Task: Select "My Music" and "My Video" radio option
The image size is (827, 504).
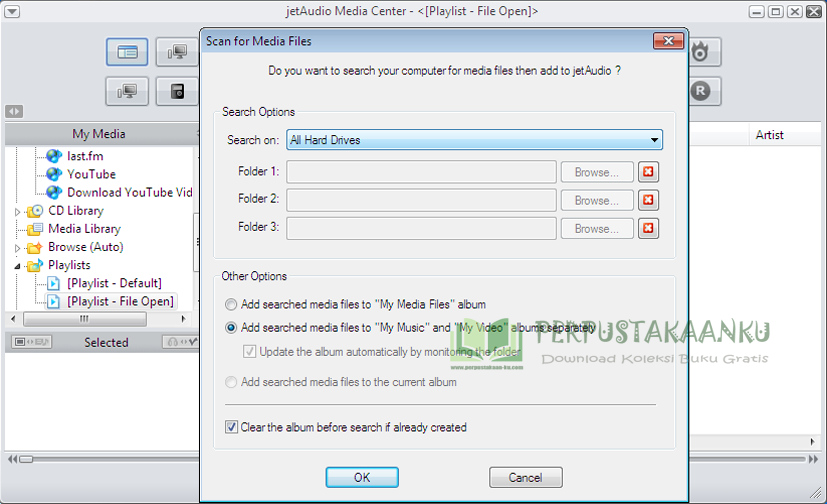Action: (231, 327)
